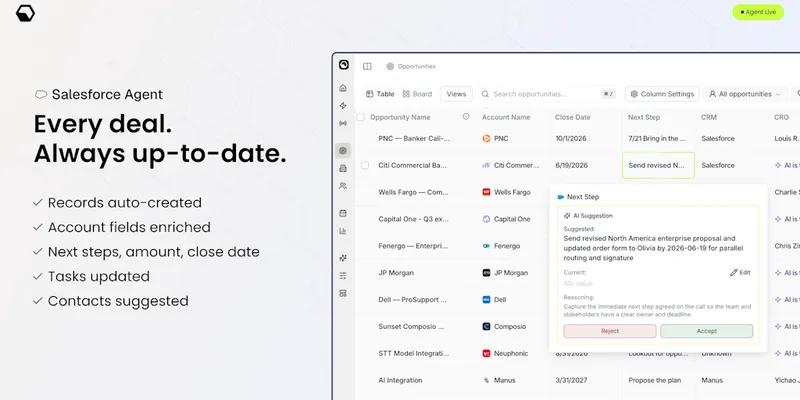The width and height of the screenshot is (800, 400).
Task: Click the JP Morgan account logo
Action: coord(486,273)
